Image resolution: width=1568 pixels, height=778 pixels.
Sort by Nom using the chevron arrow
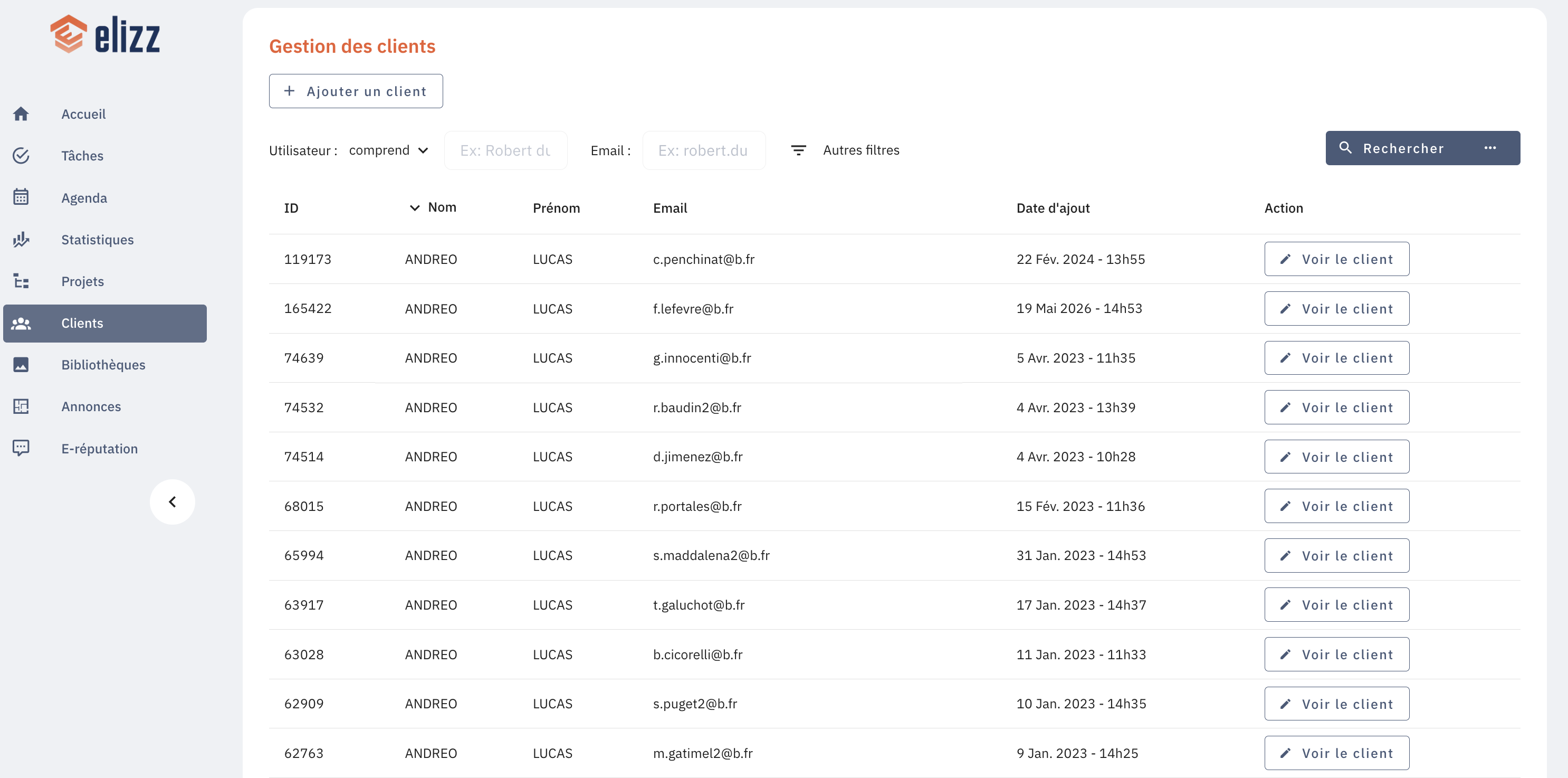coord(415,207)
